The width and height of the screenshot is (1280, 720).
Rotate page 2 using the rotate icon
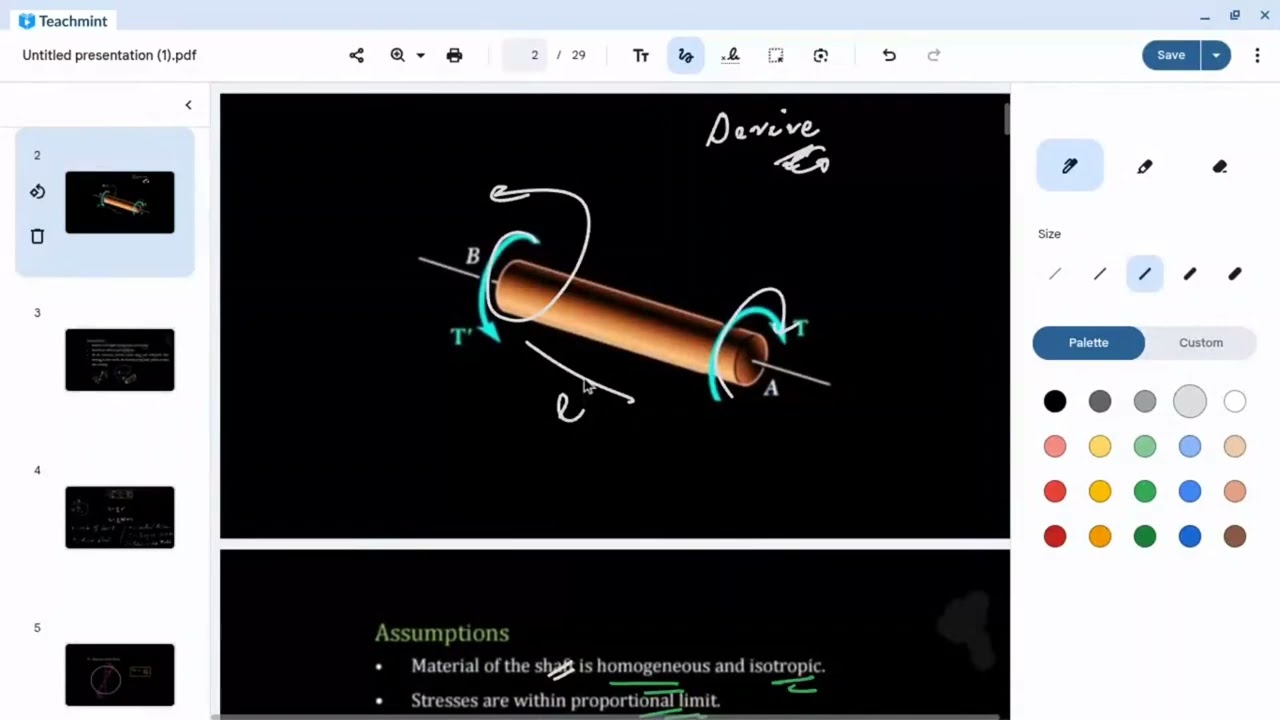point(37,192)
